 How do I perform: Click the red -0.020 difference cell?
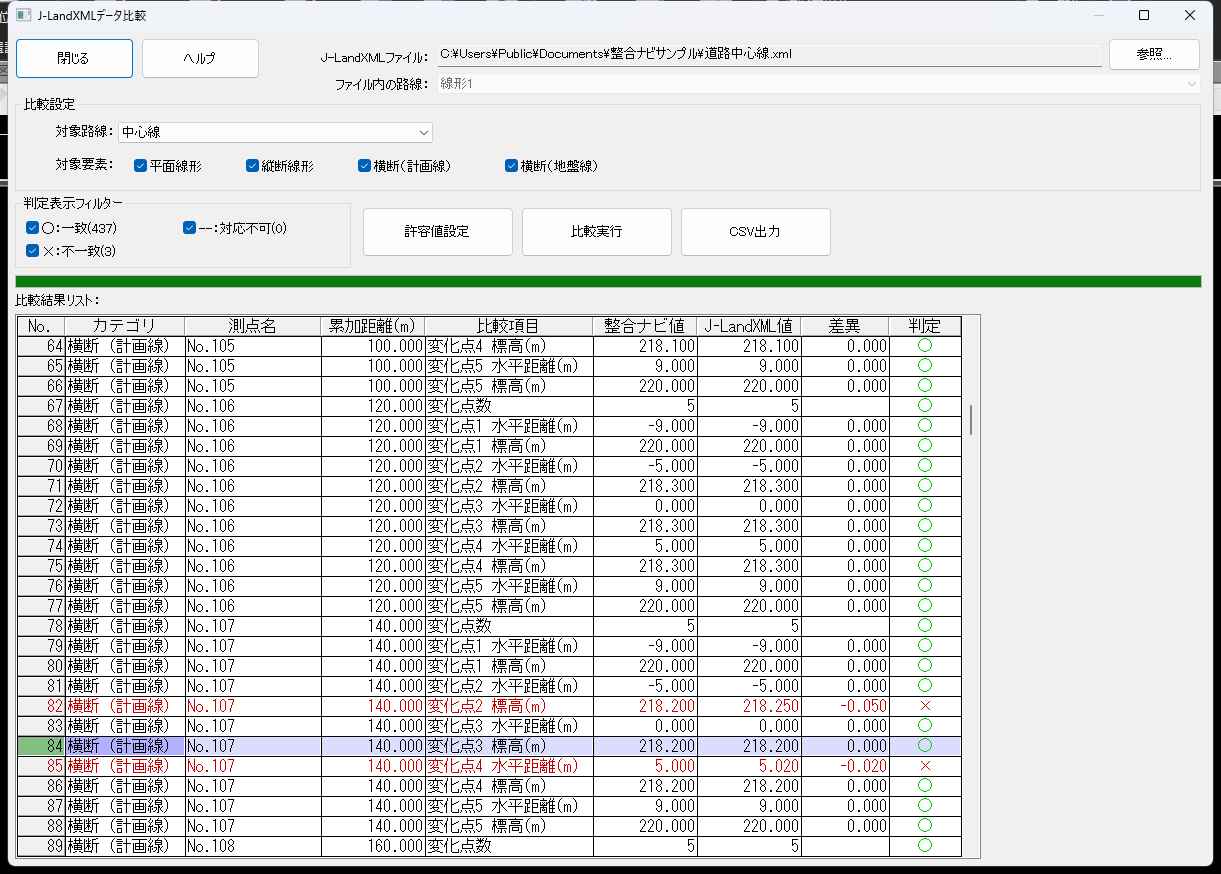click(845, 766)
